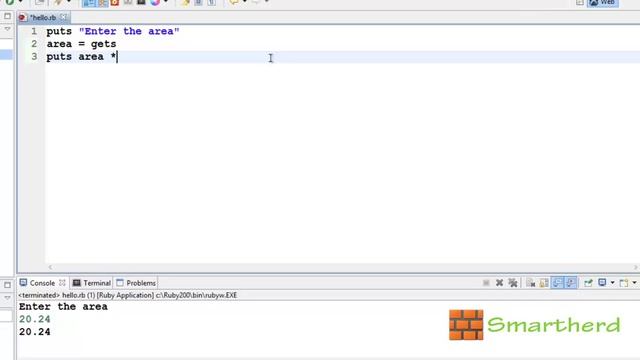Toggle show console when standard error changes
The image size is (640, 360).
(571, 283)
